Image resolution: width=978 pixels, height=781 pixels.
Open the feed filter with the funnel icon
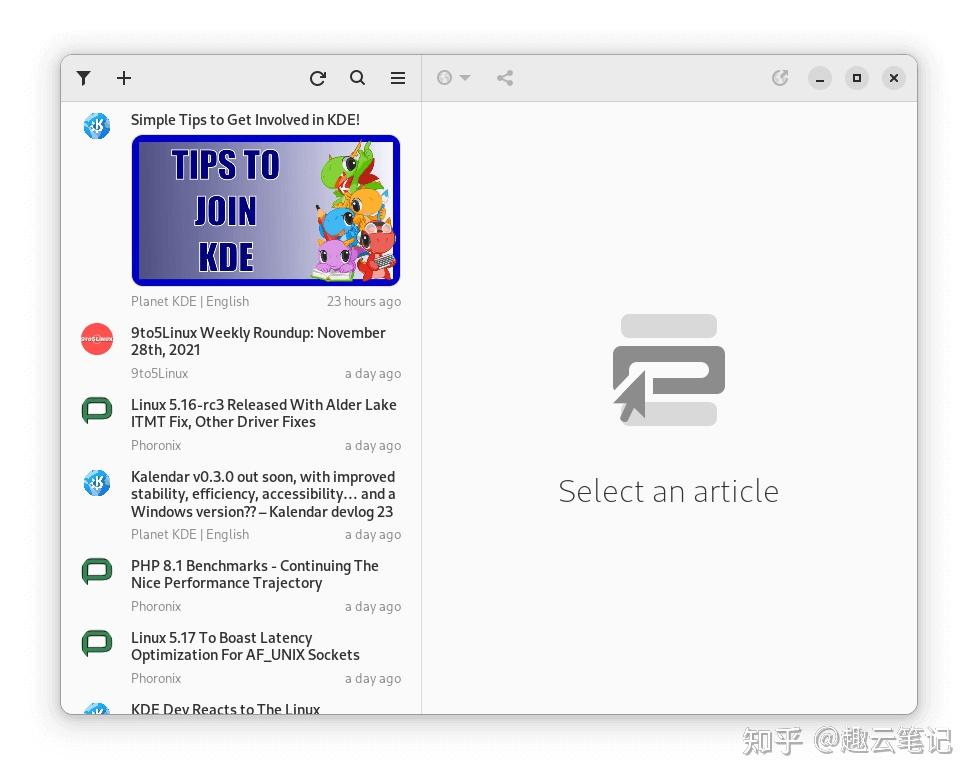(83, 78)
